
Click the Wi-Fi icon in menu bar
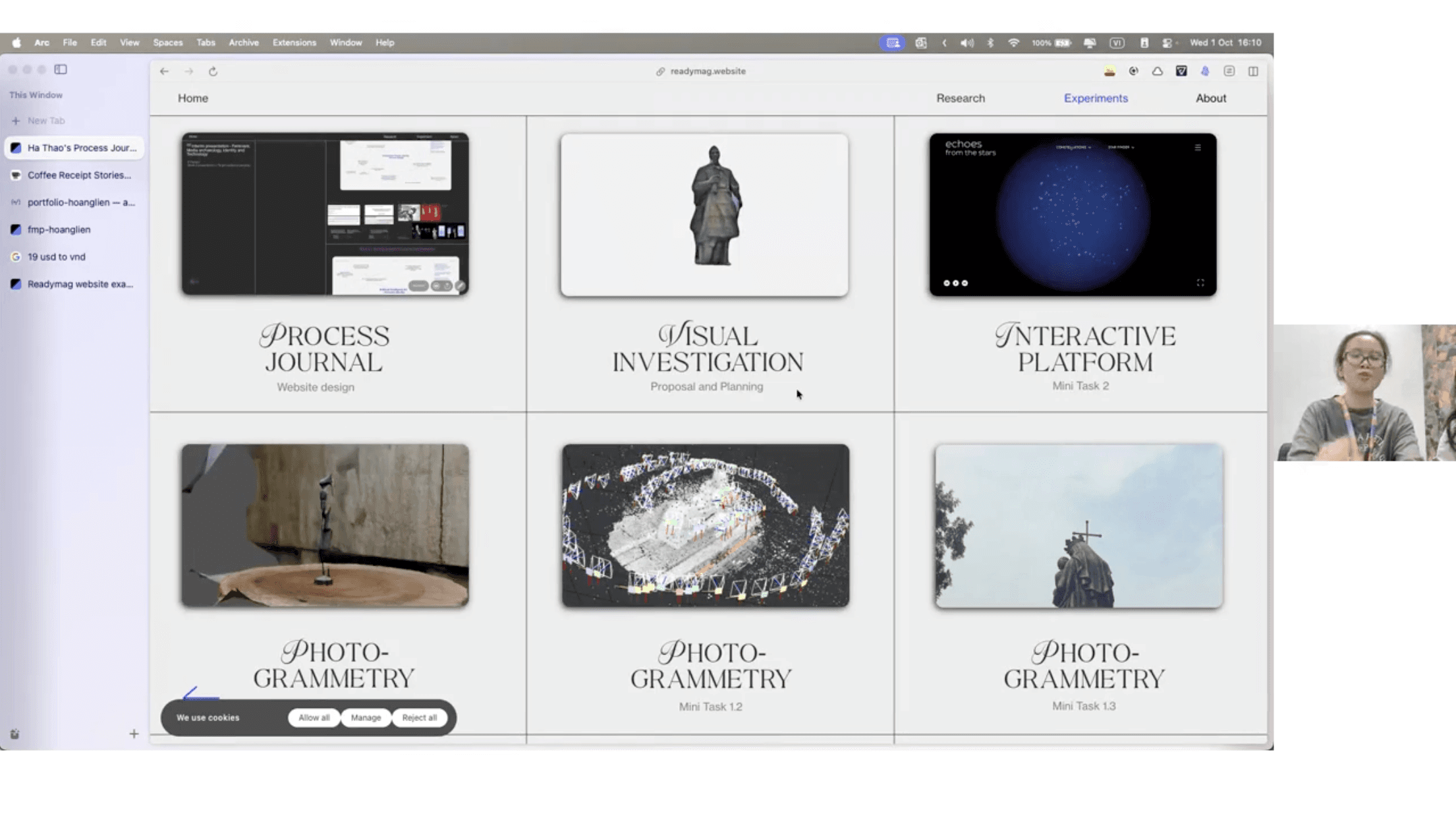[x=1013, y=43]
